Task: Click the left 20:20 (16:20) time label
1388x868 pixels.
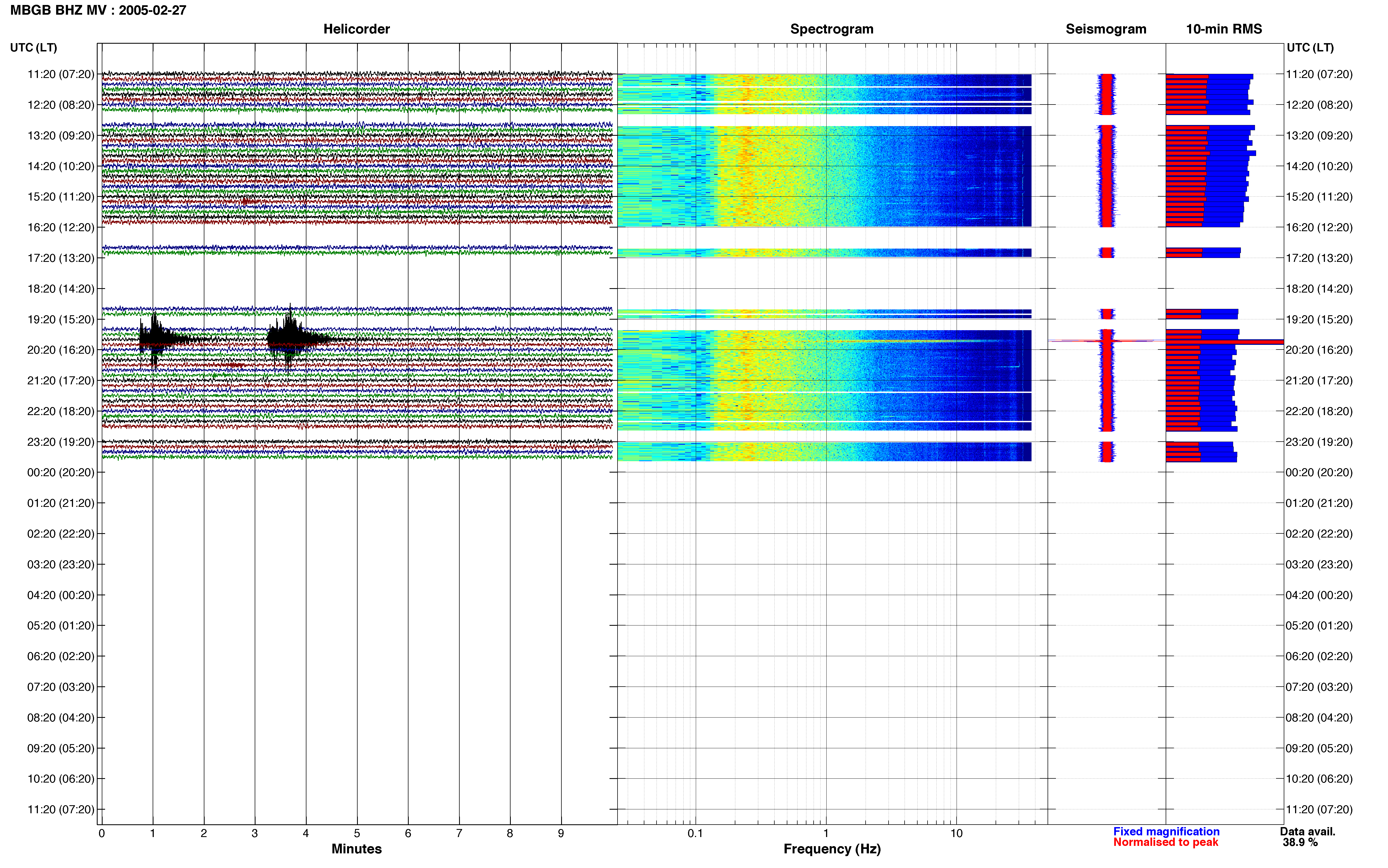Action: [61, 350]
